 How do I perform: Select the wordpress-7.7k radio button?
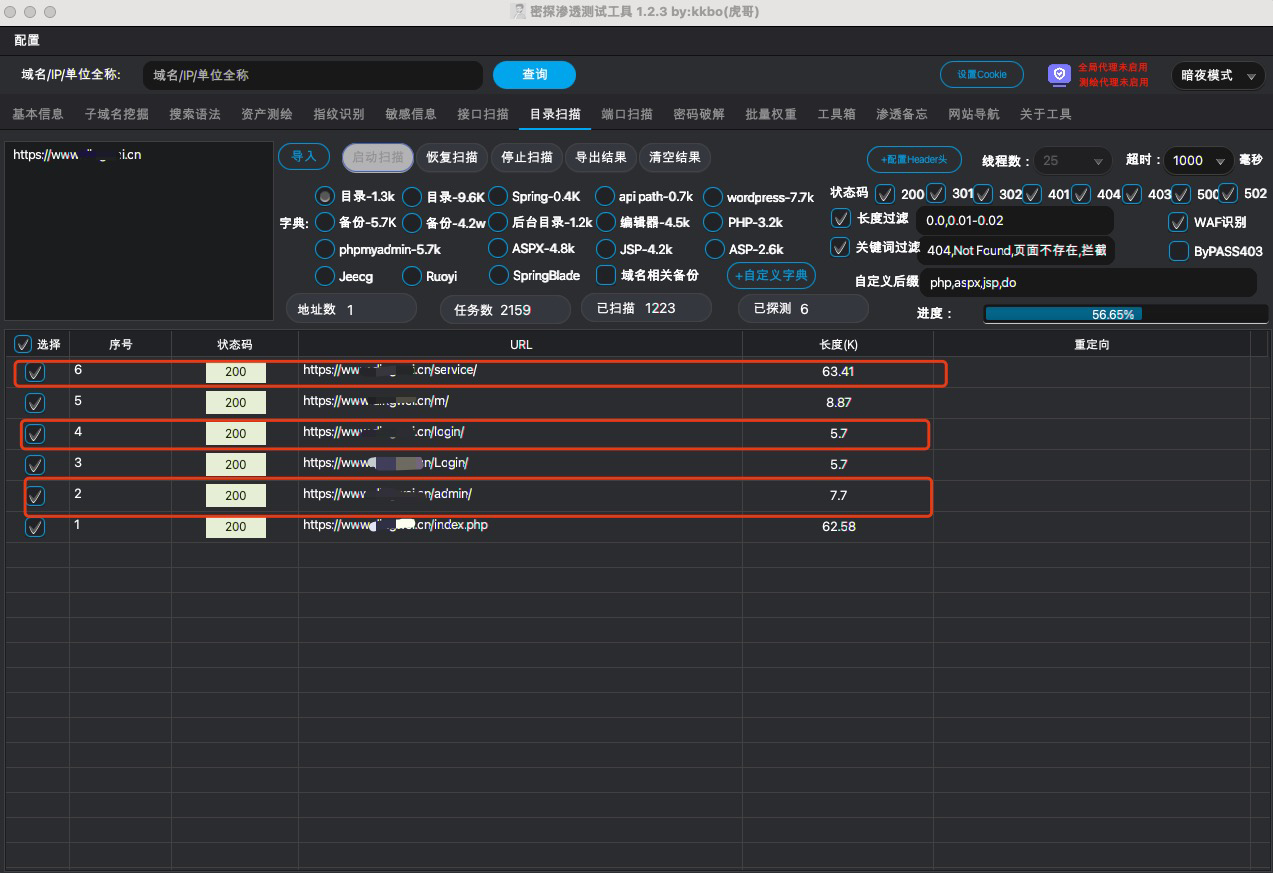pos(713,196)
